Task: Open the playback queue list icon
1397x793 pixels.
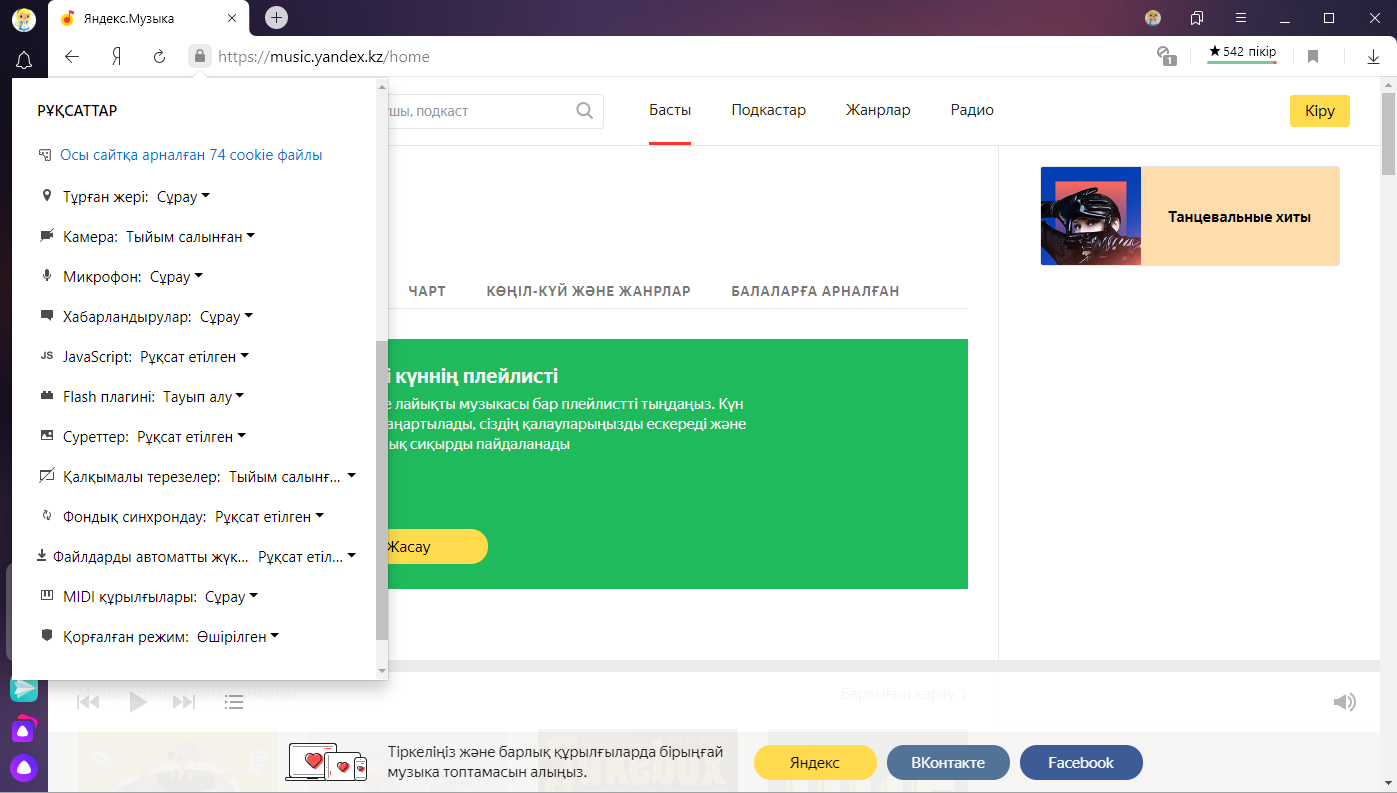Action: click(234, 702)
